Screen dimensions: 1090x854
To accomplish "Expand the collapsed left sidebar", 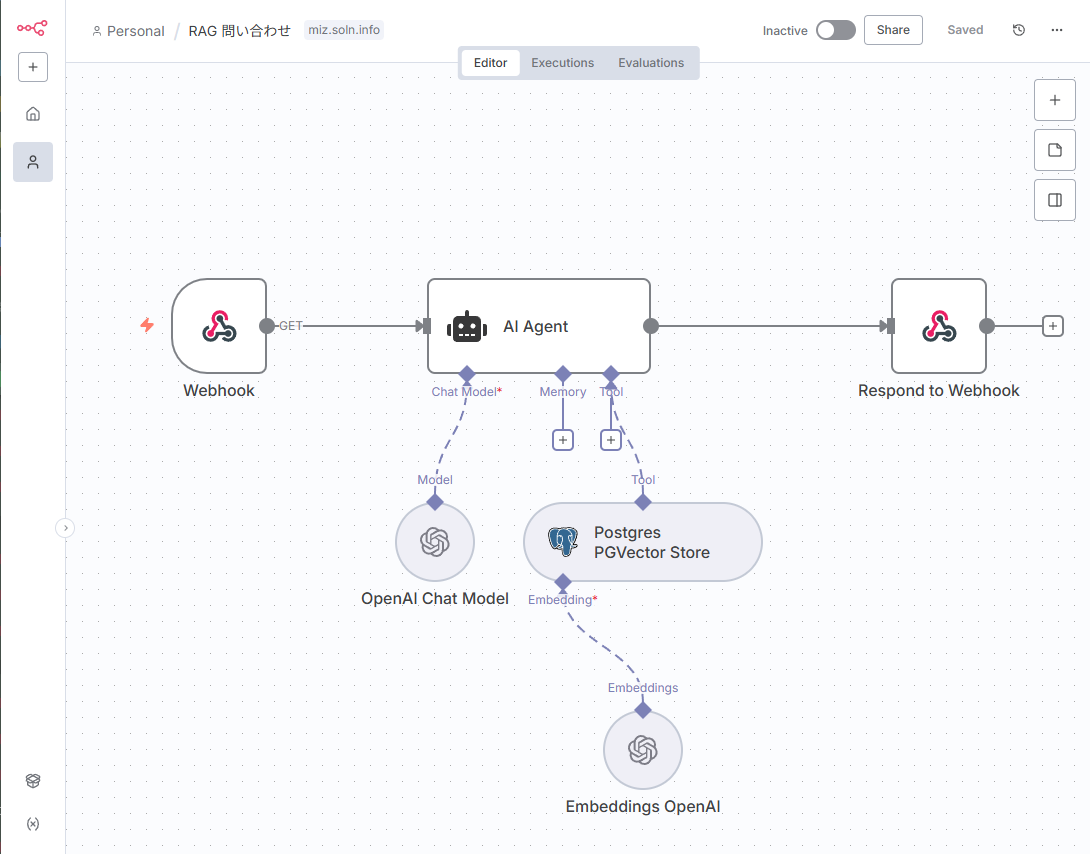I will point(65,528).
